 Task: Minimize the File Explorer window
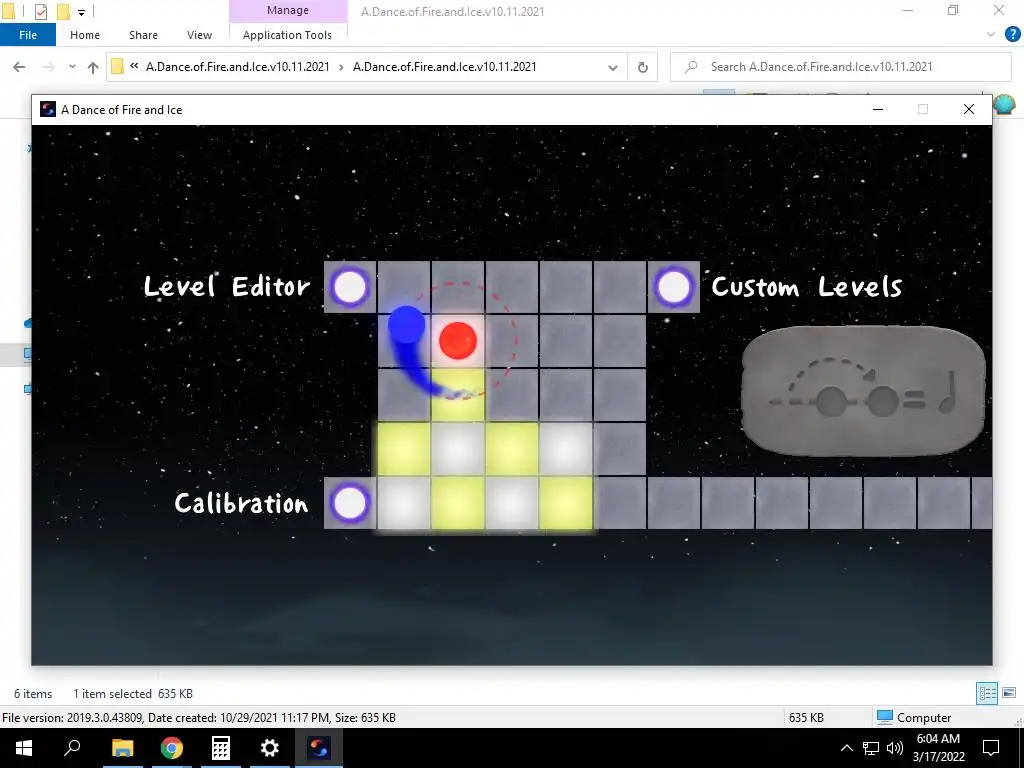[908, 10]
